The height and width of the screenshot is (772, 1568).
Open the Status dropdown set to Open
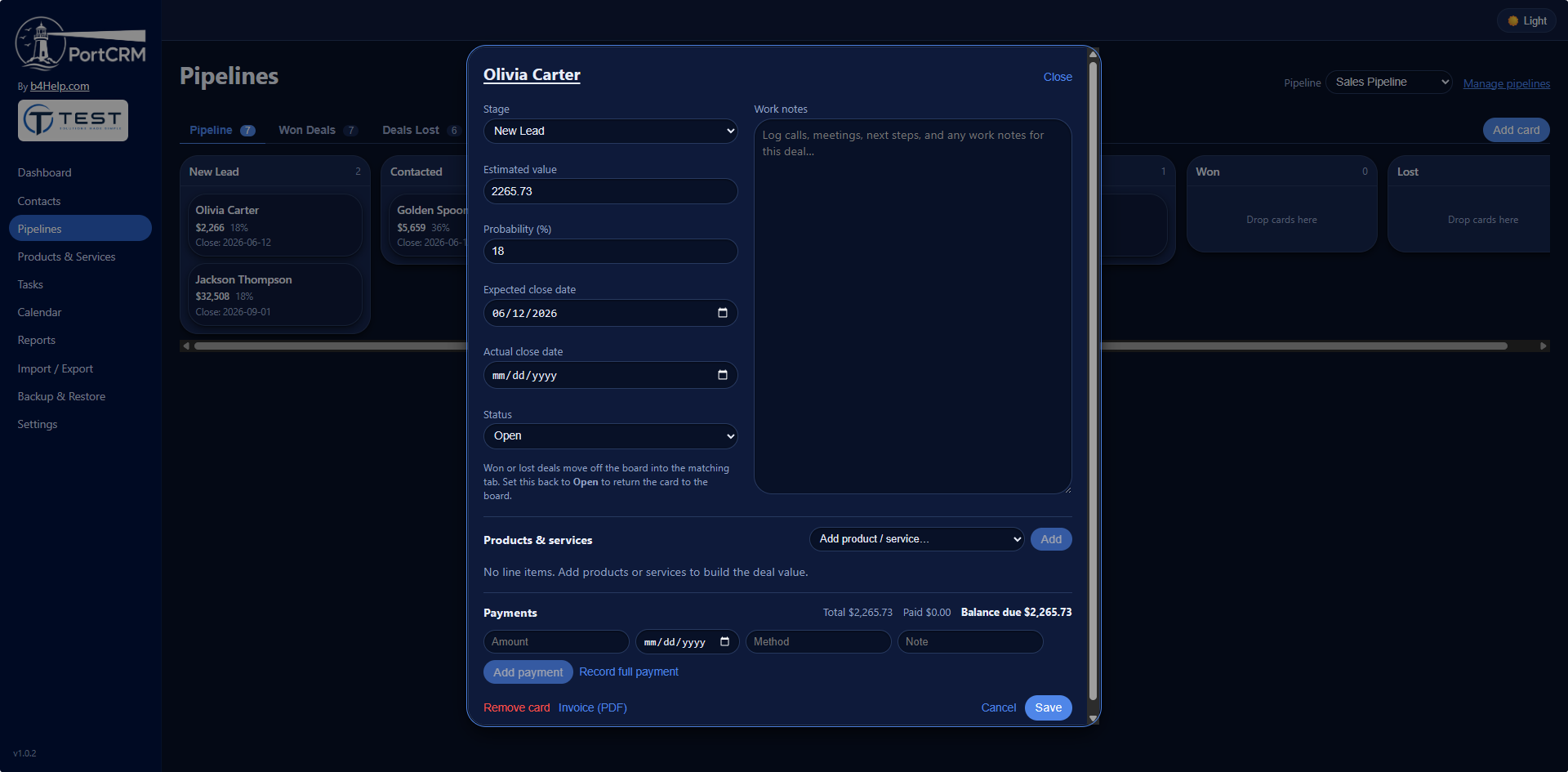point(610,436)
